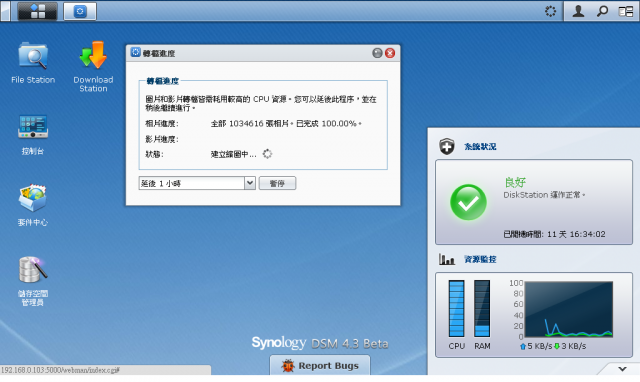
Task: Click the 暫停 pause button
Action: coord(278,183)
